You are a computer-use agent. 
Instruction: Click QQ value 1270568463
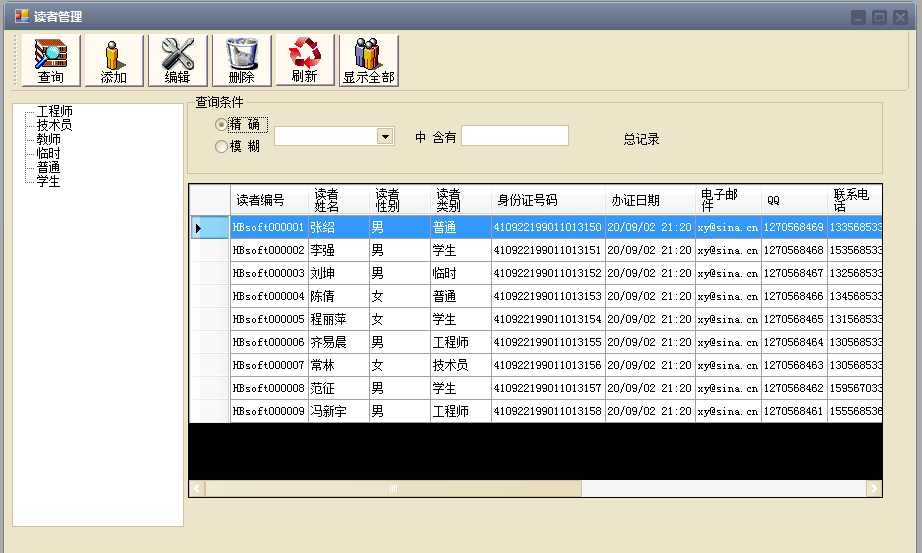[794, 365]
